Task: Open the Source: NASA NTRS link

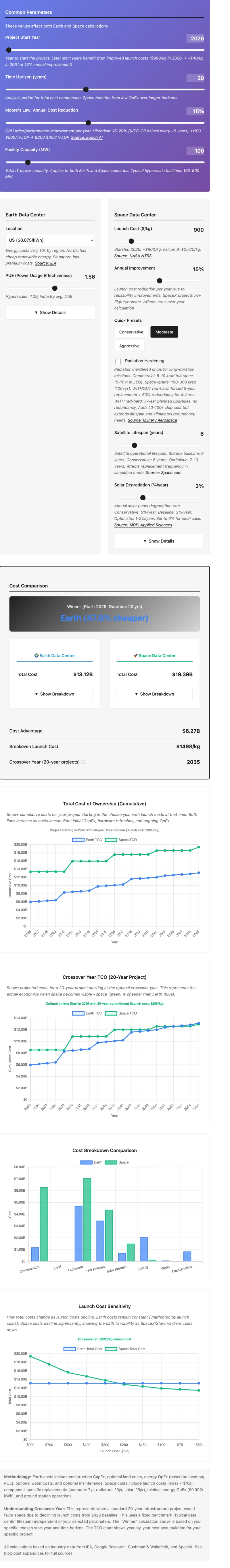Action: pos(133,256)
